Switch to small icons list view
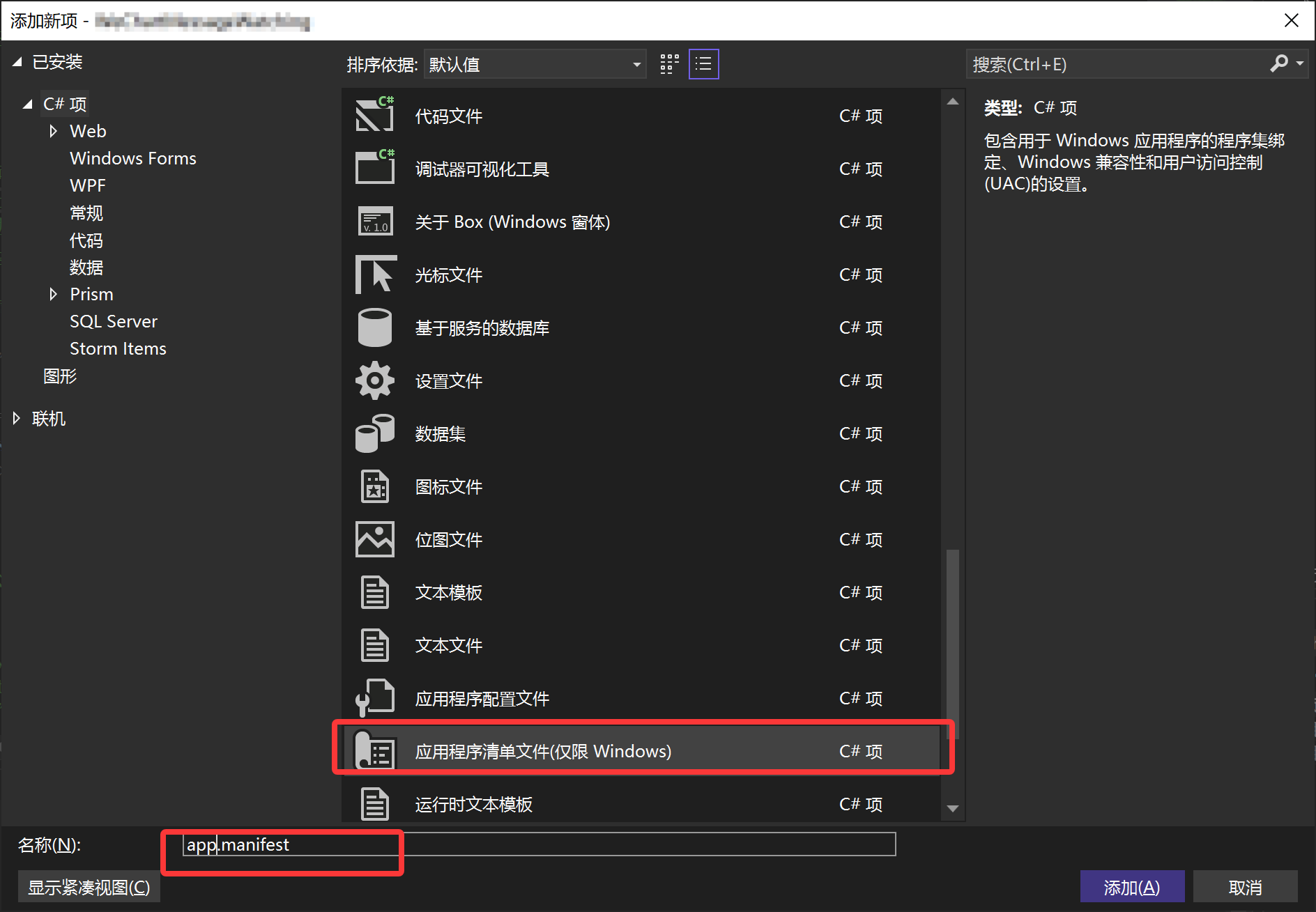This screenshot has height=912, width=1316. [703, 64]
